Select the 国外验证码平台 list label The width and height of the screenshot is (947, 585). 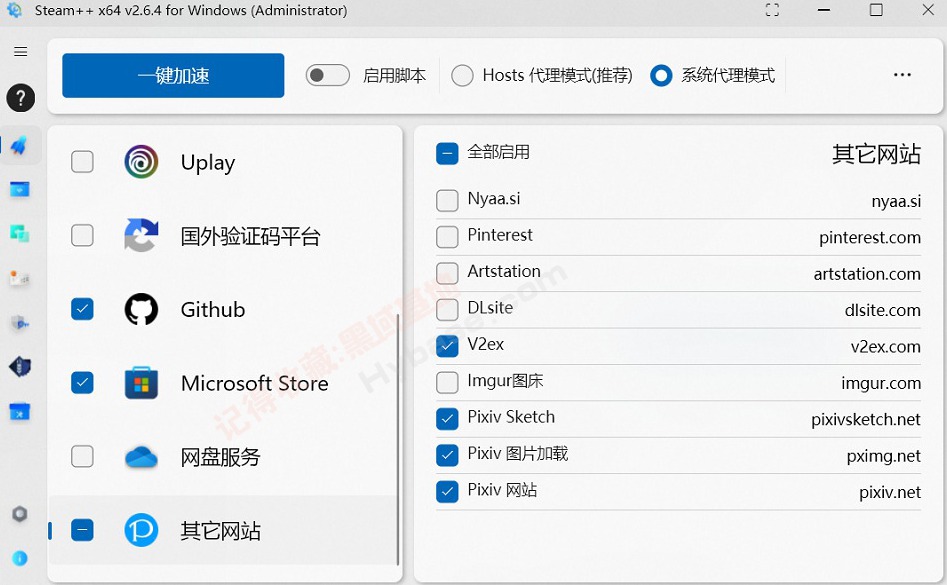pyautogui.click(x=250, y=236)
